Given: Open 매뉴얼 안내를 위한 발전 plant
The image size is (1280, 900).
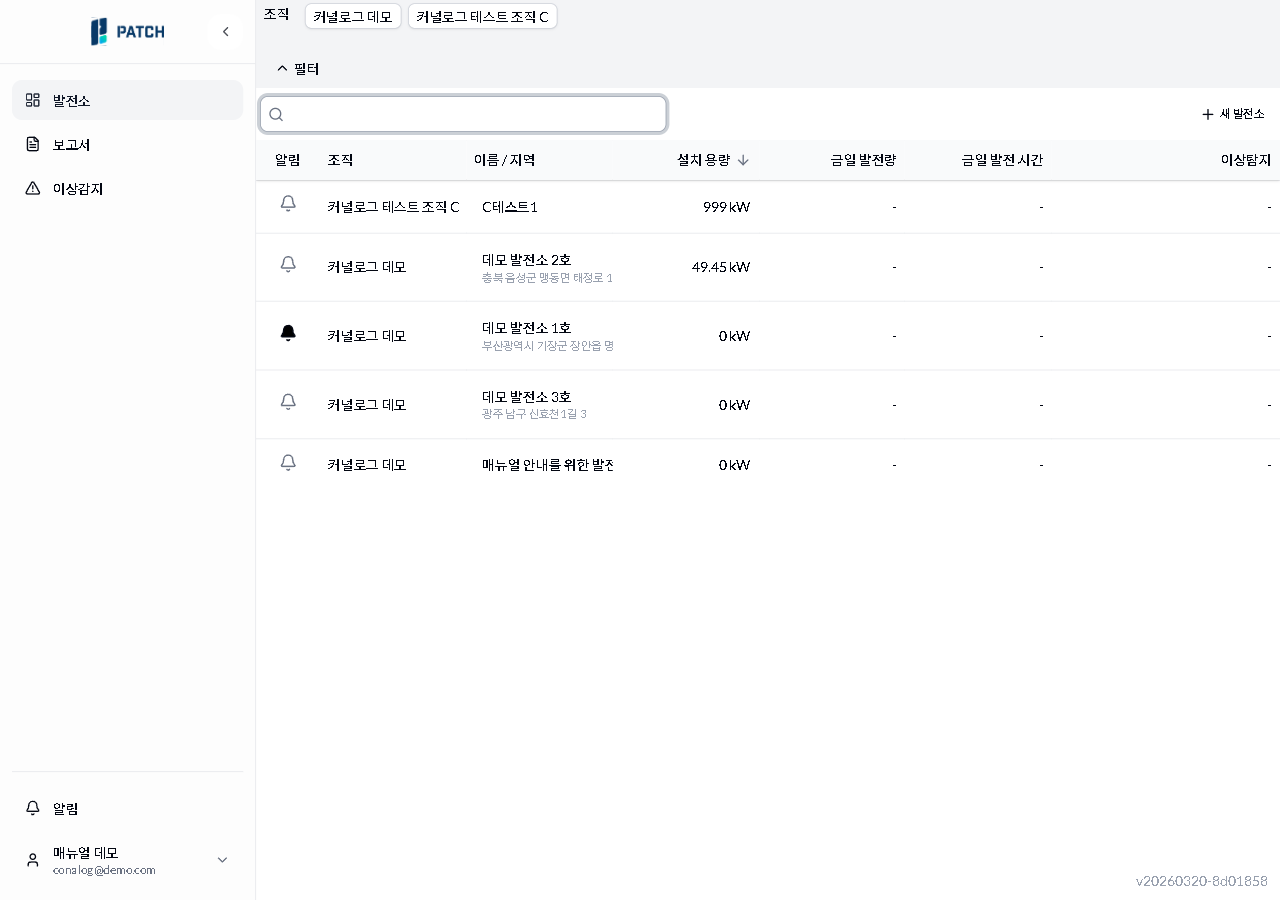Looking at the screenshot, I should [x=548, y=464].
